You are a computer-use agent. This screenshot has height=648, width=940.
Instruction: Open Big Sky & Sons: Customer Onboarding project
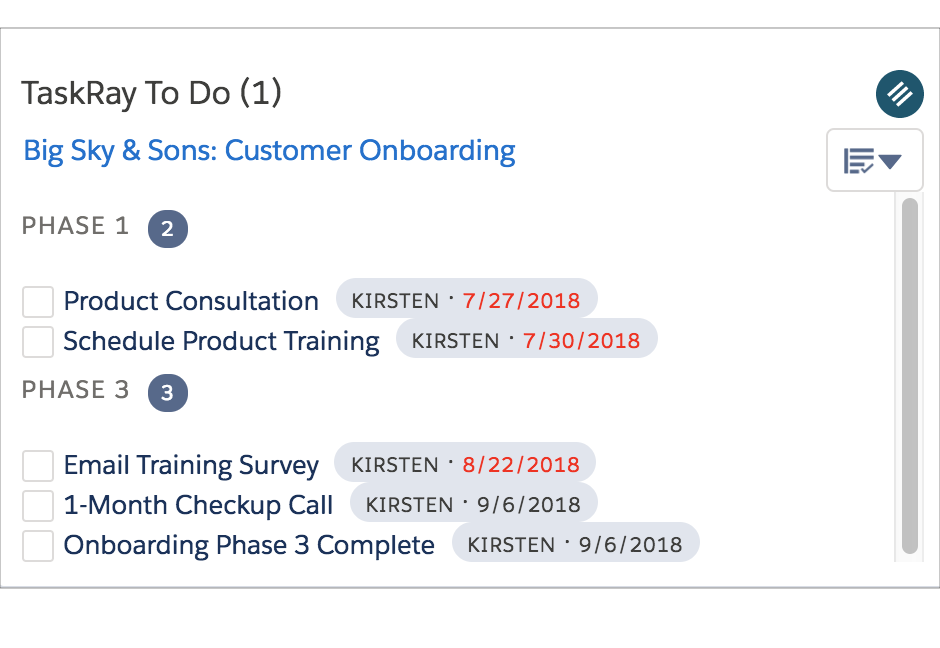[268, 150]
